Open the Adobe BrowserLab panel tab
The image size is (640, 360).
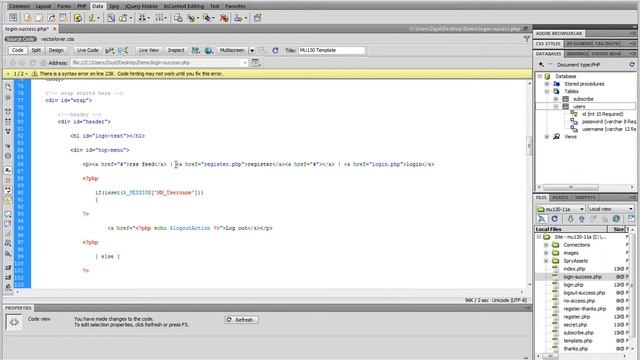[x=559, y=33]
